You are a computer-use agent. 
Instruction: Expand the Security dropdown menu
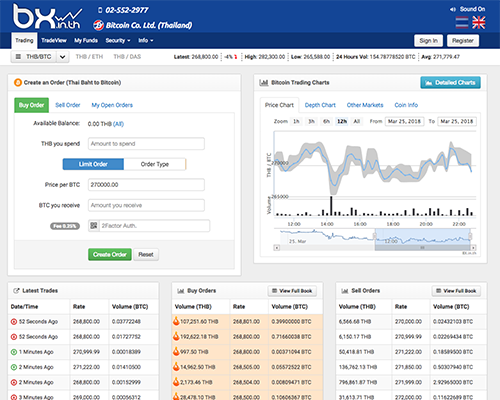(x=118, y=40)
